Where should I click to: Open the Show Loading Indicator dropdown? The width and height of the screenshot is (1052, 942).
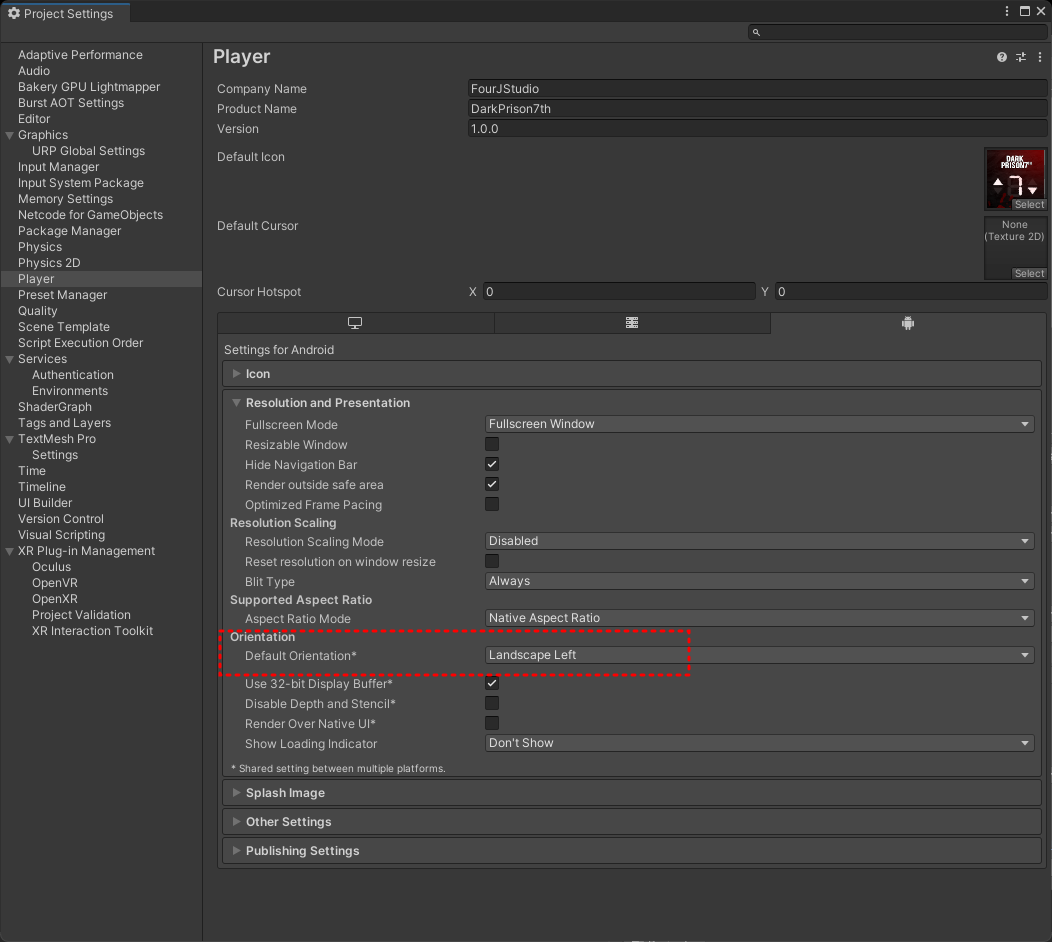pos(759,743)
